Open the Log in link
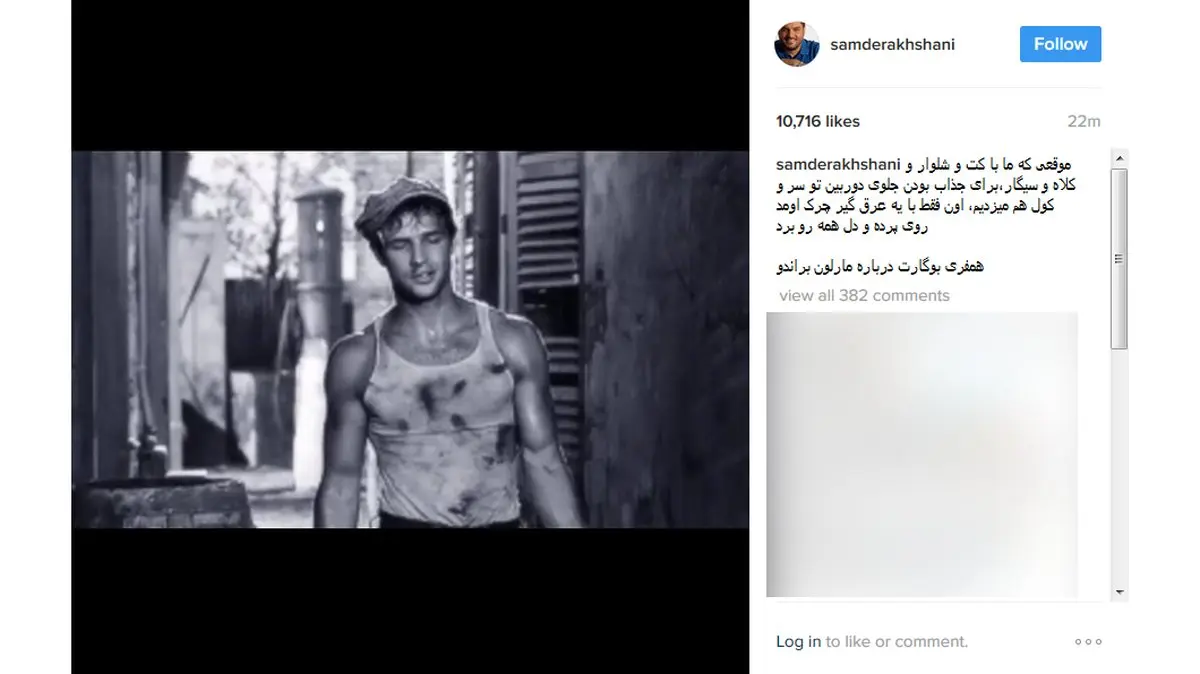Screen dimensions: 1200x674 pyautogui.click(x=798, y=642)
